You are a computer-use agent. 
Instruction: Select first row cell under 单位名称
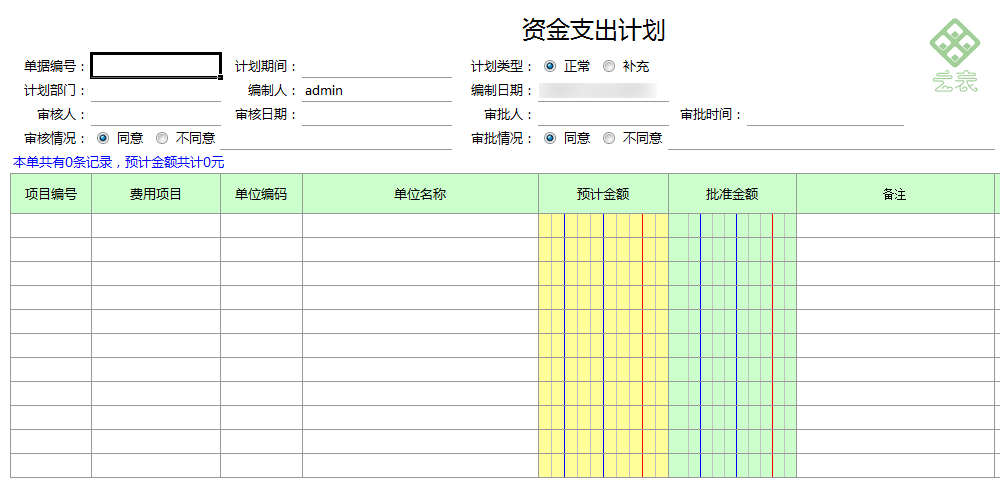pos(420,226)
